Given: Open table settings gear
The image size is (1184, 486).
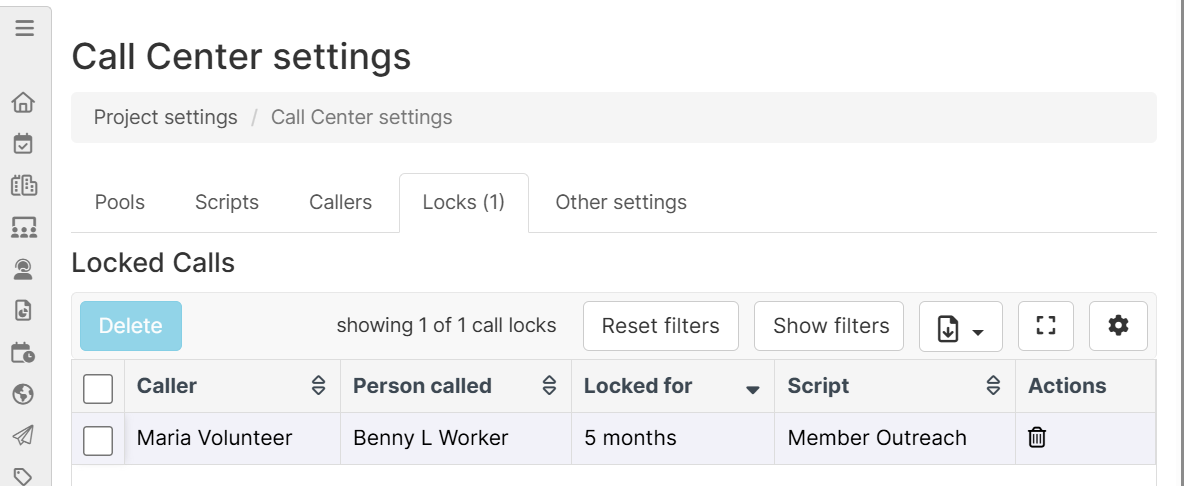Looking at the screenshot, I should coord(1118,326).
